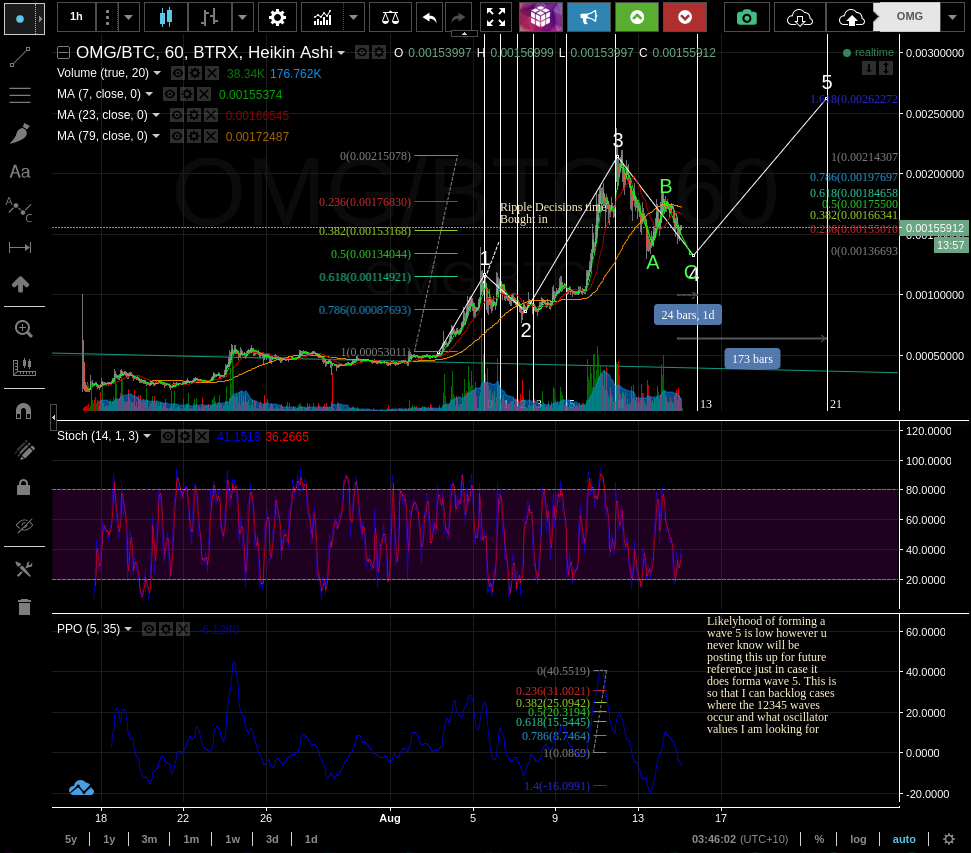Screen dimensions: 971x853
Task: Hide the MA 7 indicator
Action: point(170,94)
